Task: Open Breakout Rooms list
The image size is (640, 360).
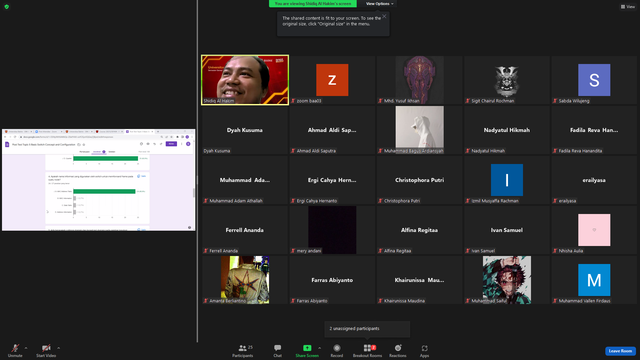Action: click(x=367, y=350)
